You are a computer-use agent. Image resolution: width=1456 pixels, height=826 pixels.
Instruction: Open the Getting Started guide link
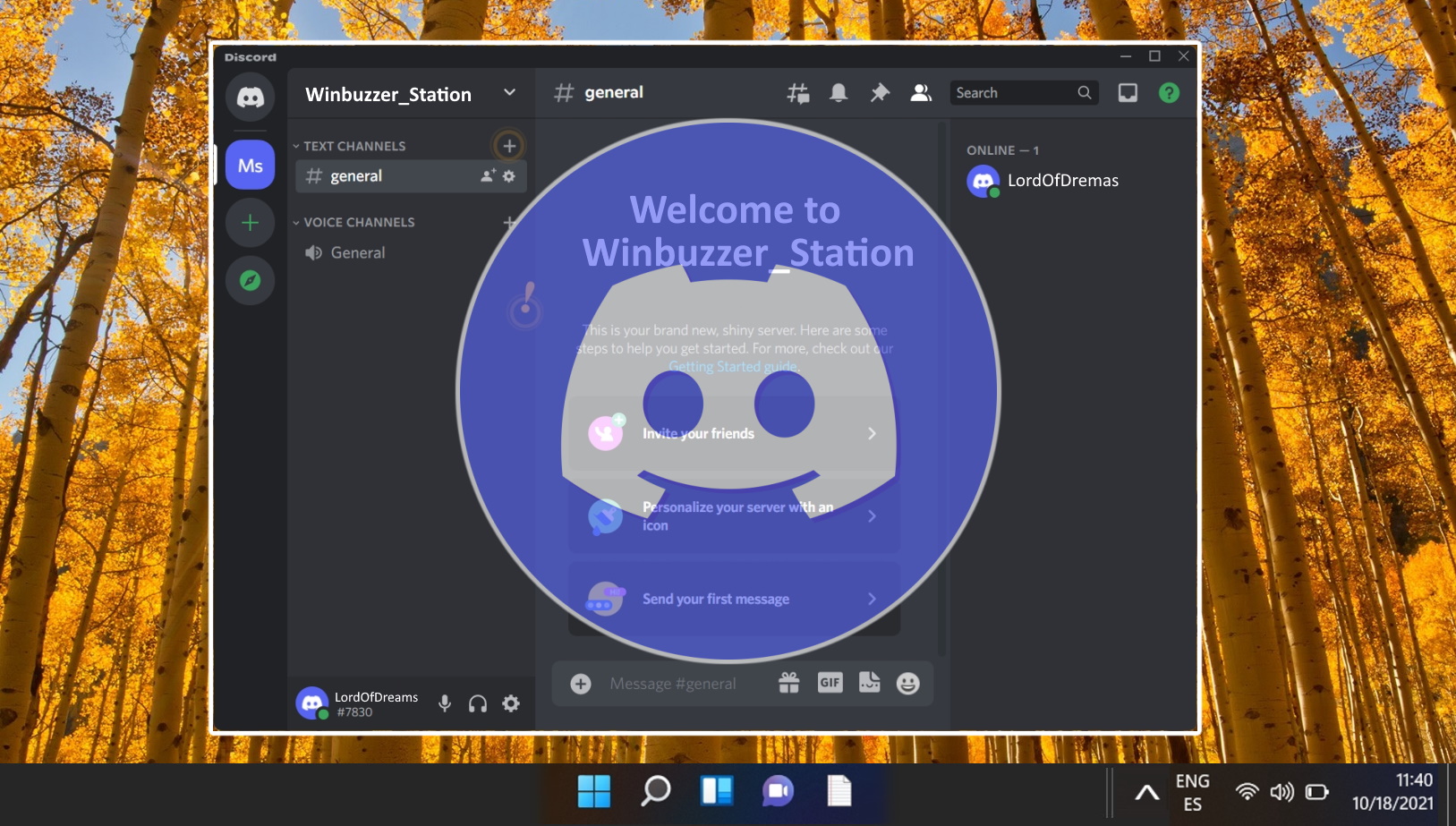734,367
